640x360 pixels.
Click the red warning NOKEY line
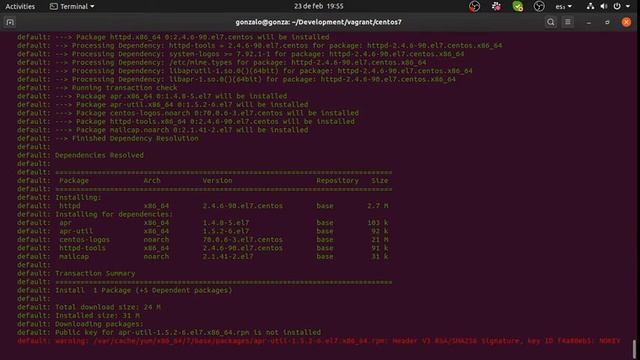(x=318, y=341)
